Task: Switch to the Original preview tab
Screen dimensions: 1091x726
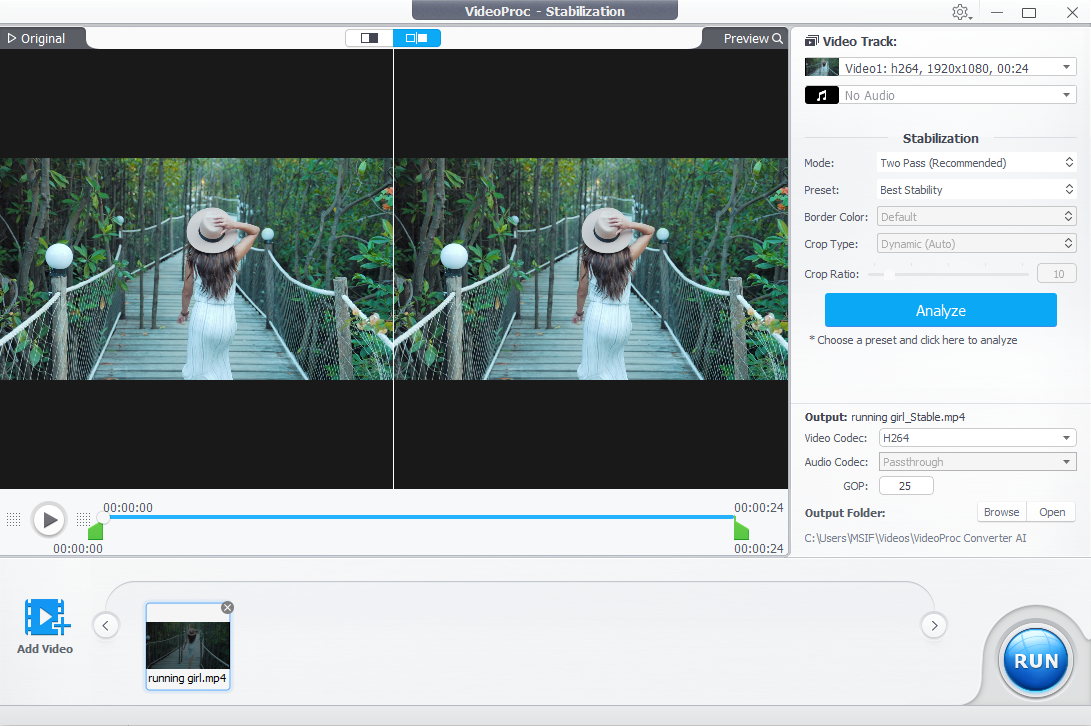Action: tap(38, 38)
